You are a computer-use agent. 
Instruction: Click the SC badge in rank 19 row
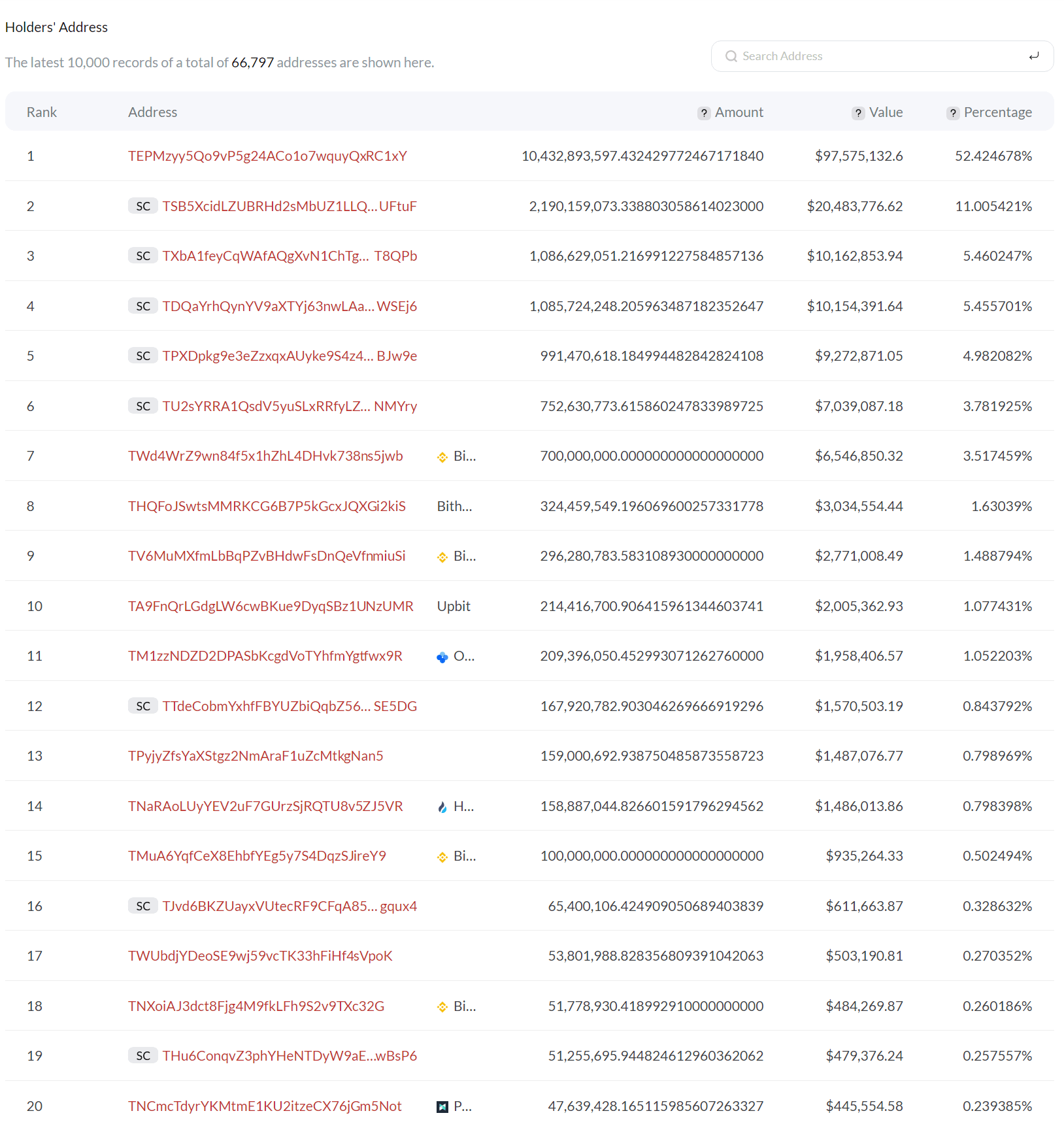143,1056
